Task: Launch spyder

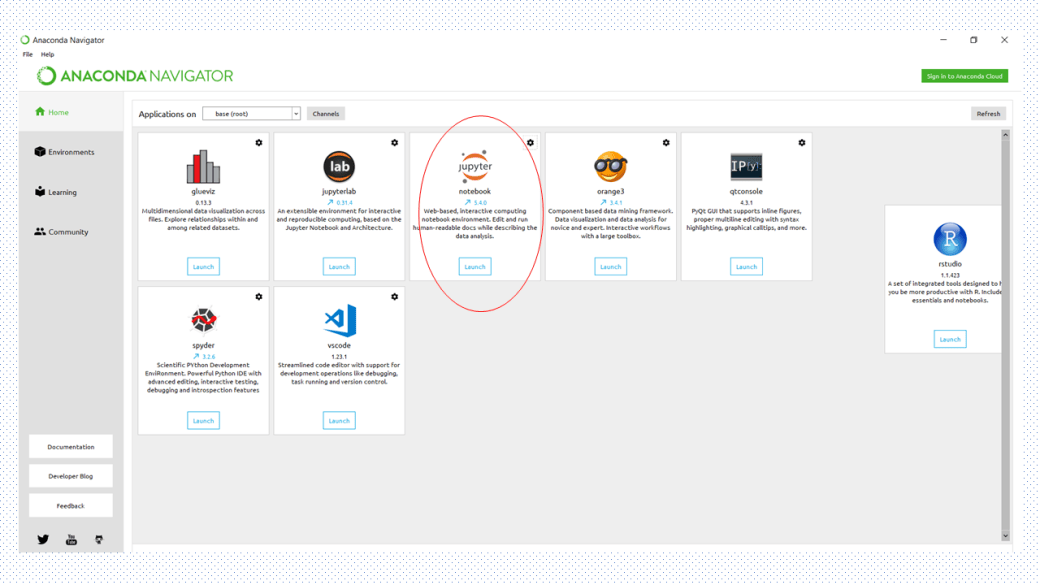Action: point(203,421)
